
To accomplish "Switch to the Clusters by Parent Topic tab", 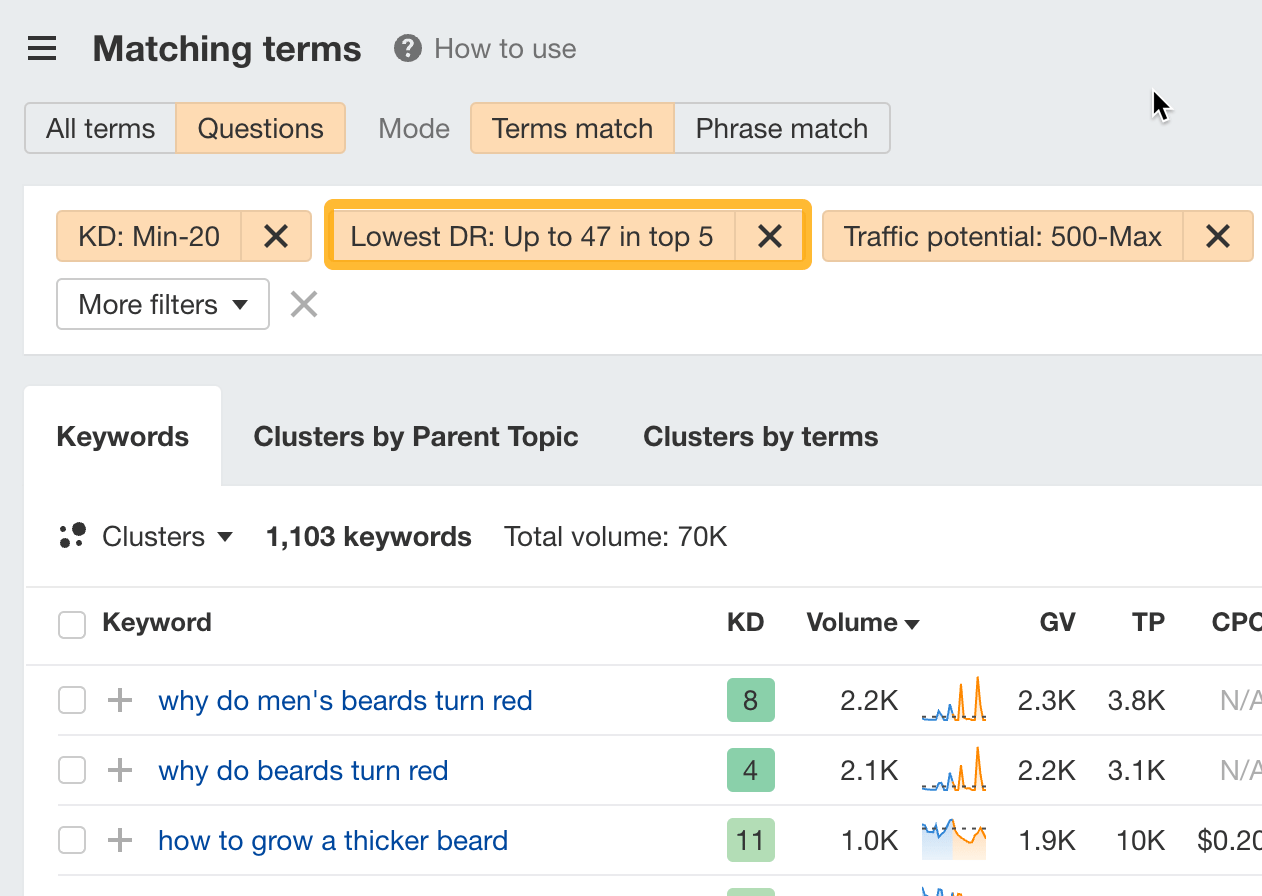I will (416, 436).
